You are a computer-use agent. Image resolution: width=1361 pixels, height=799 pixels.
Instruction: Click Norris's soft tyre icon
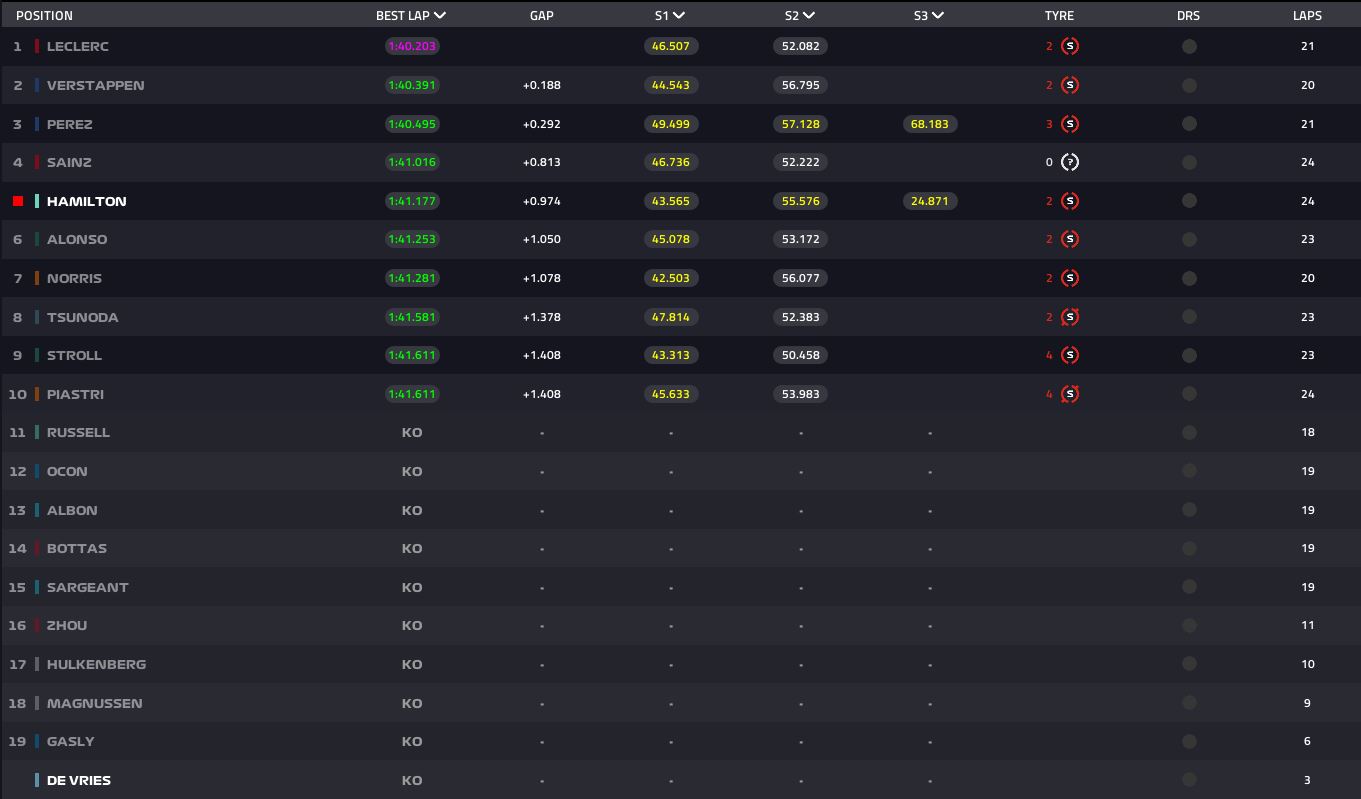[x=1070, y=278]
